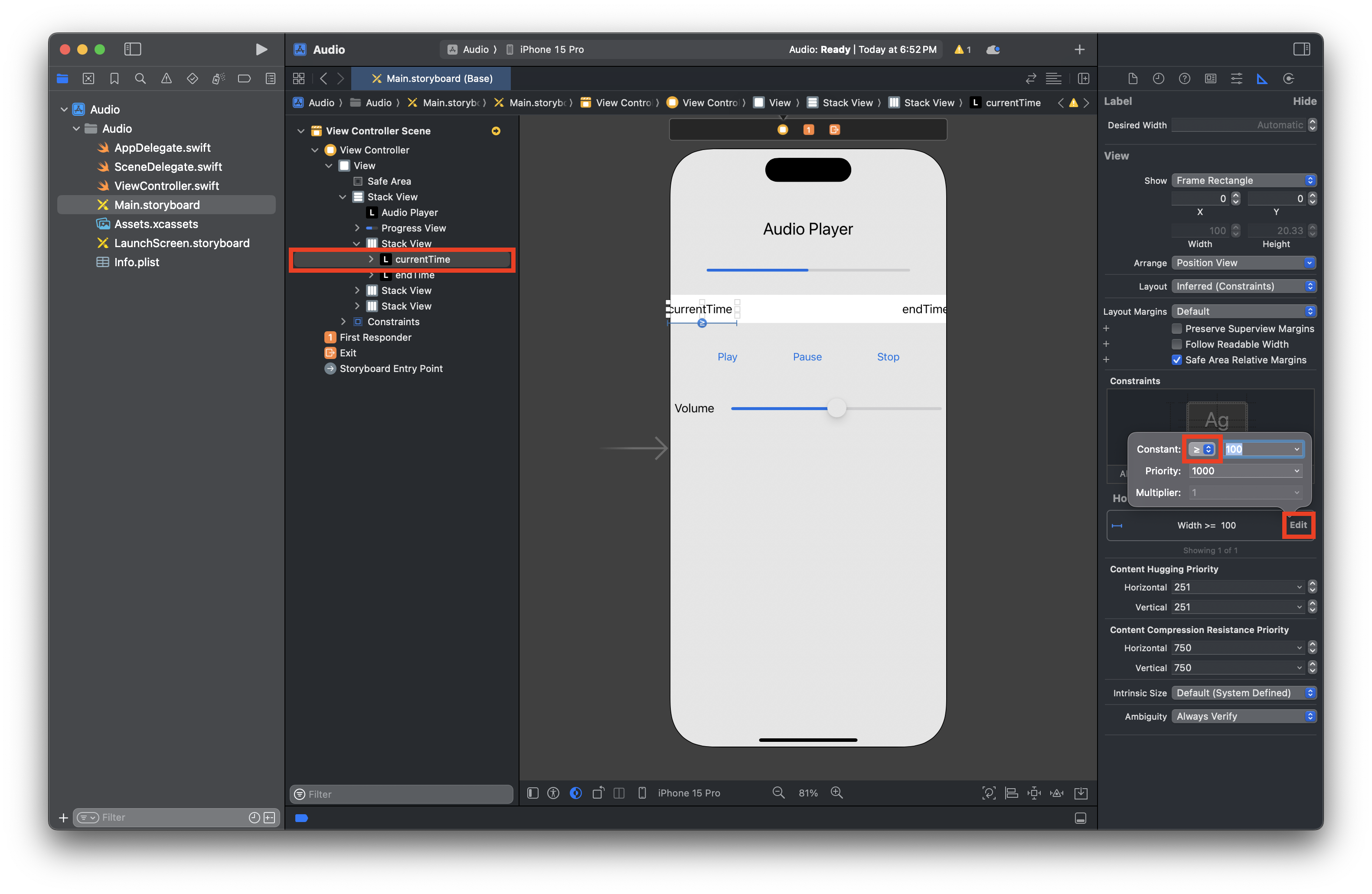Expand the Progress View outline item

(357, 228)
